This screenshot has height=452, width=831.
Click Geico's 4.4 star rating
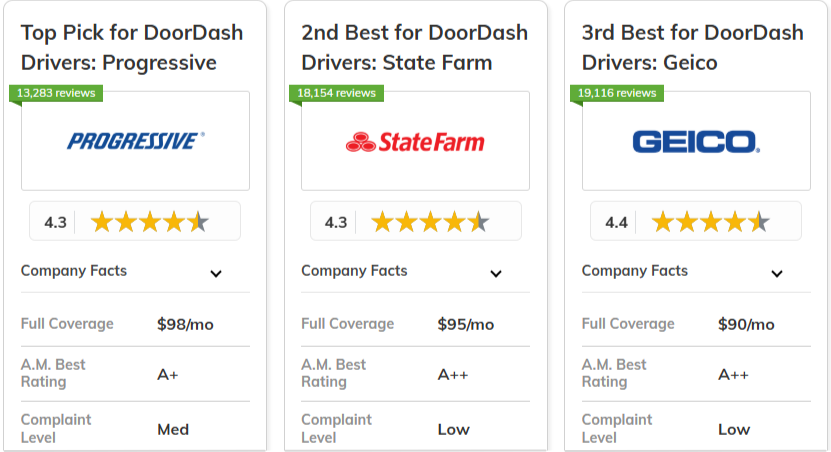tap(696, 221)
